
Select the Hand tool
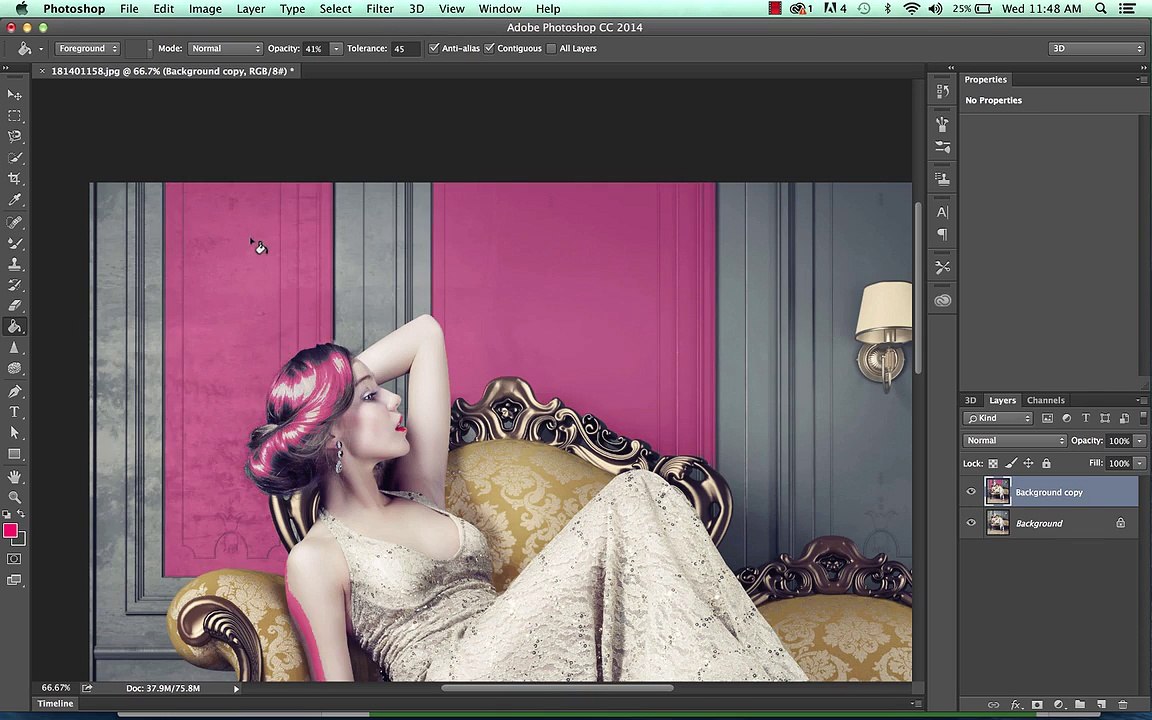coord(14,477)
